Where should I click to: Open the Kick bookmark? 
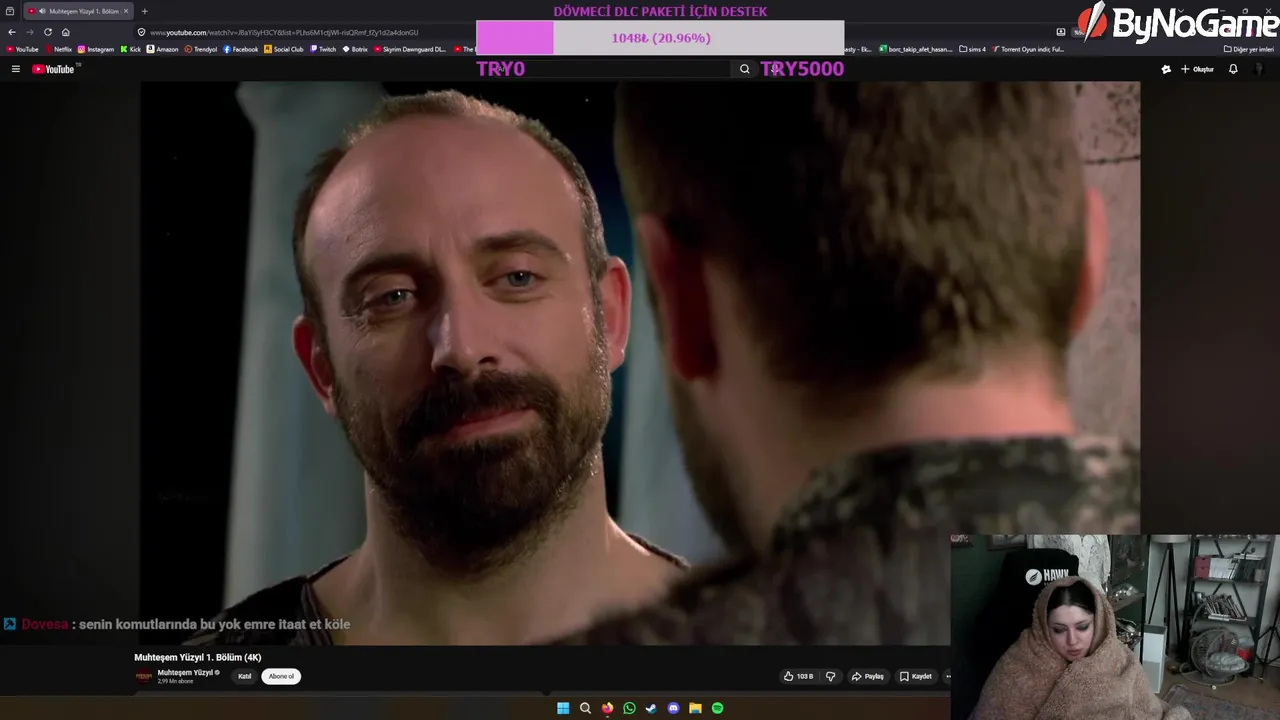[x=131, y=49]
